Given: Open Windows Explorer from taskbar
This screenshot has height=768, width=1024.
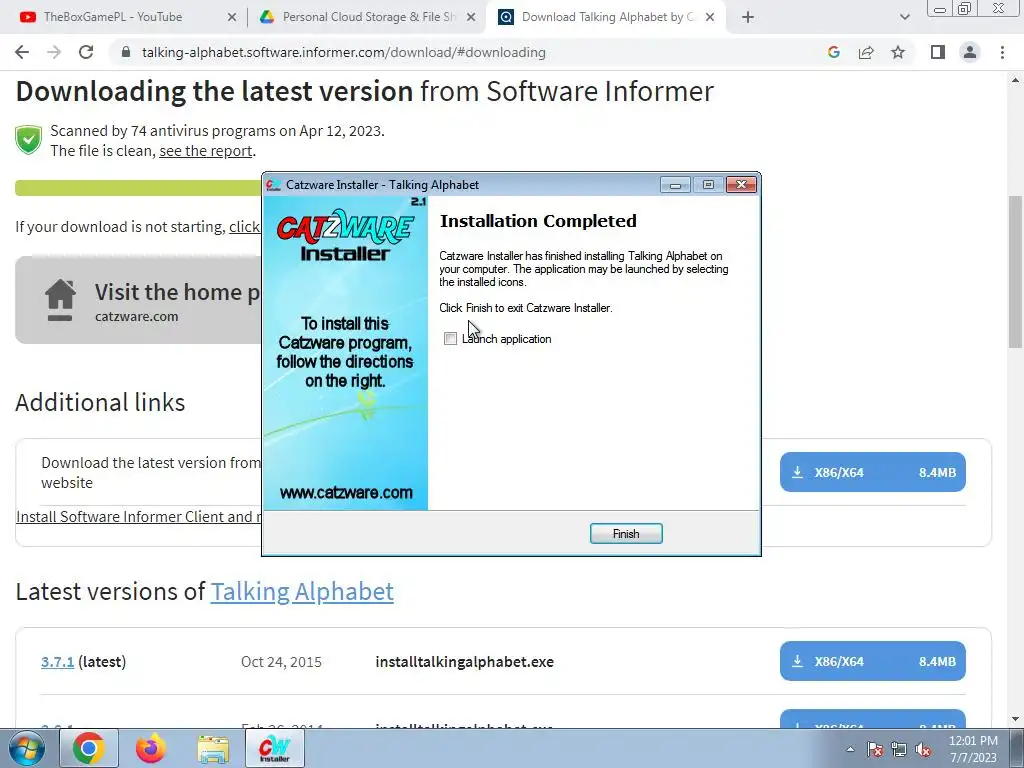Looking at the screenshot, I should tap(213, 748).
